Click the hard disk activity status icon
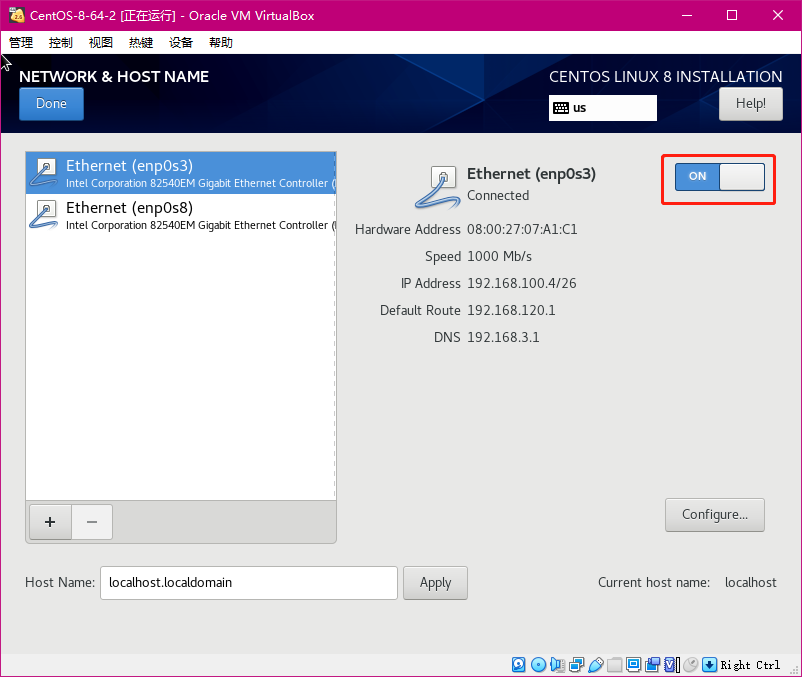 518,664
